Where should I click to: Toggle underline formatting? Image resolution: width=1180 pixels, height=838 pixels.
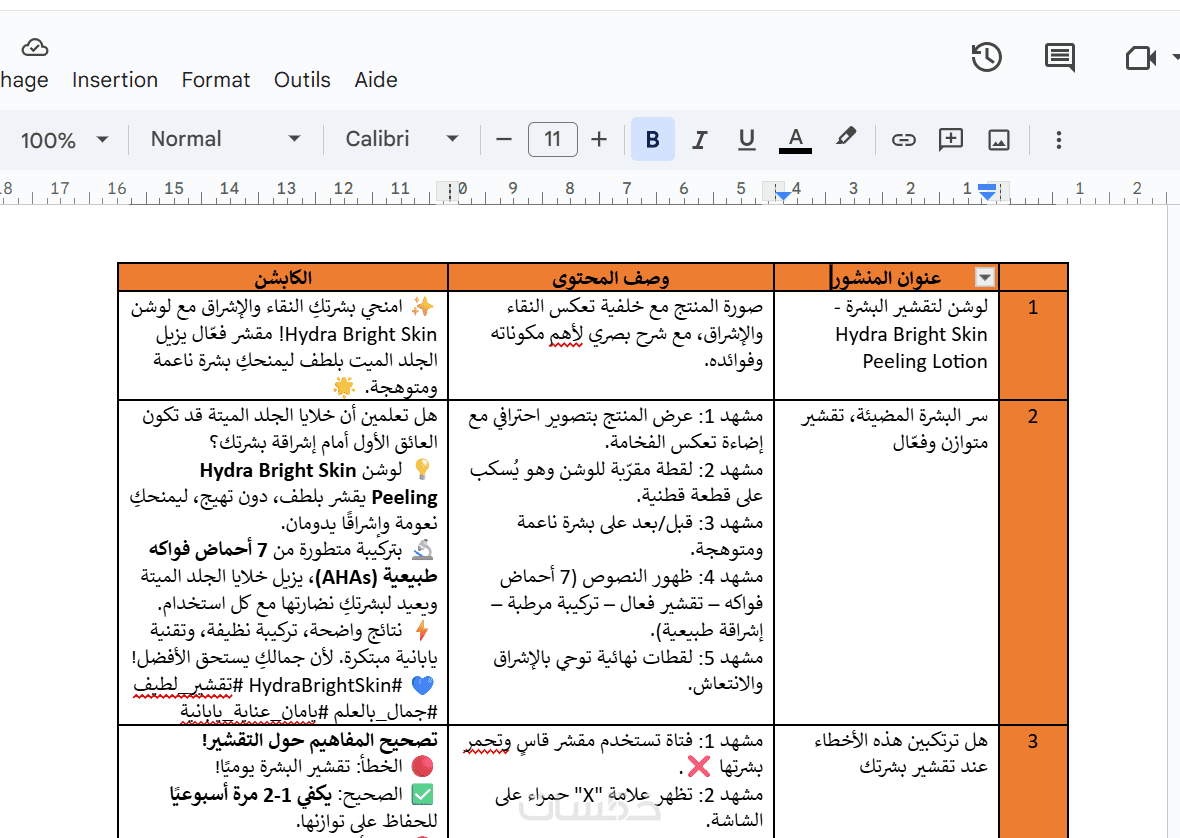click(x=747, y=140)
